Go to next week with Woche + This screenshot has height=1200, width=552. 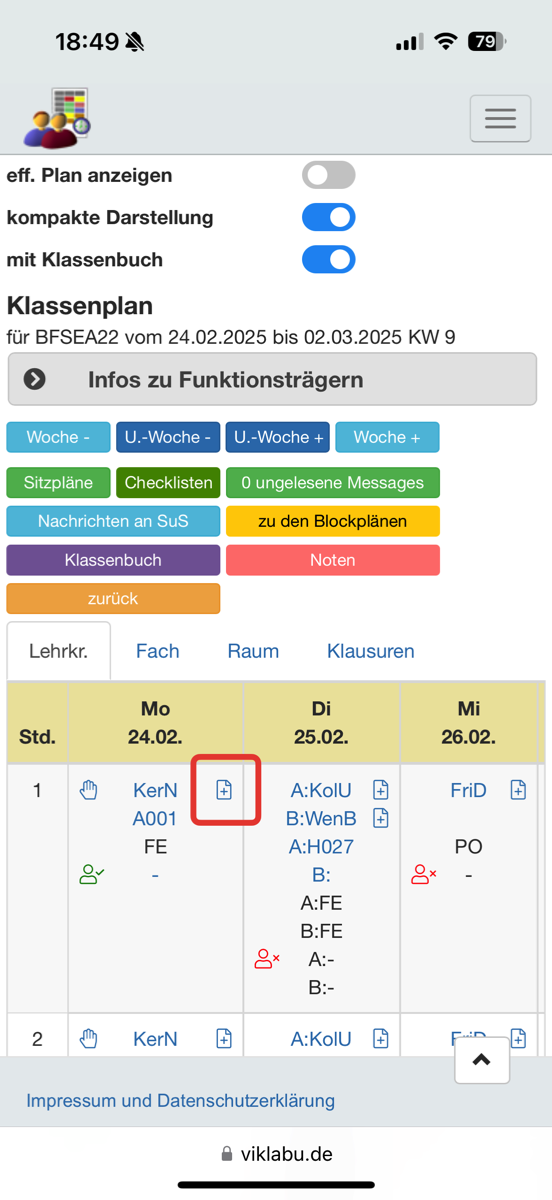click(x=387, y=437)
